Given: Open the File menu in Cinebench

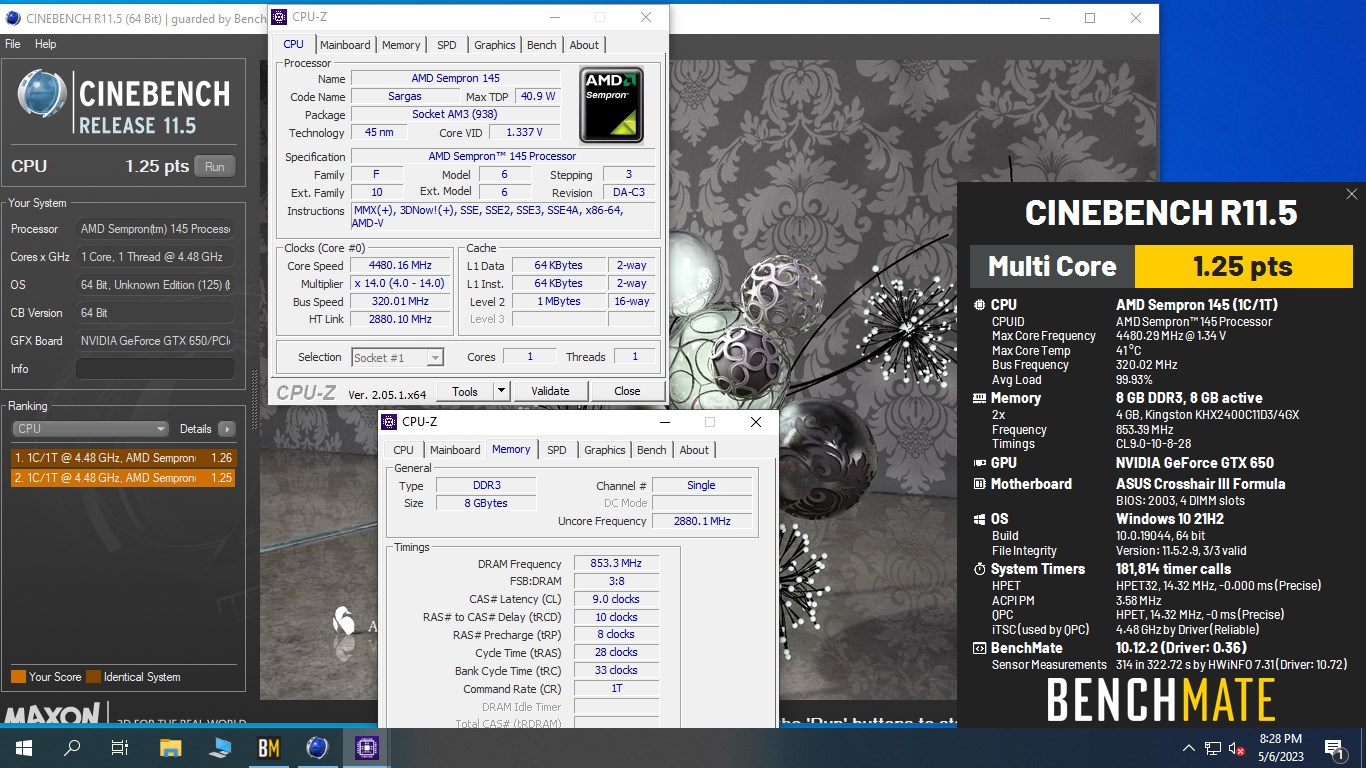Looking at the screenshot, I should click(x=13, y=44).
